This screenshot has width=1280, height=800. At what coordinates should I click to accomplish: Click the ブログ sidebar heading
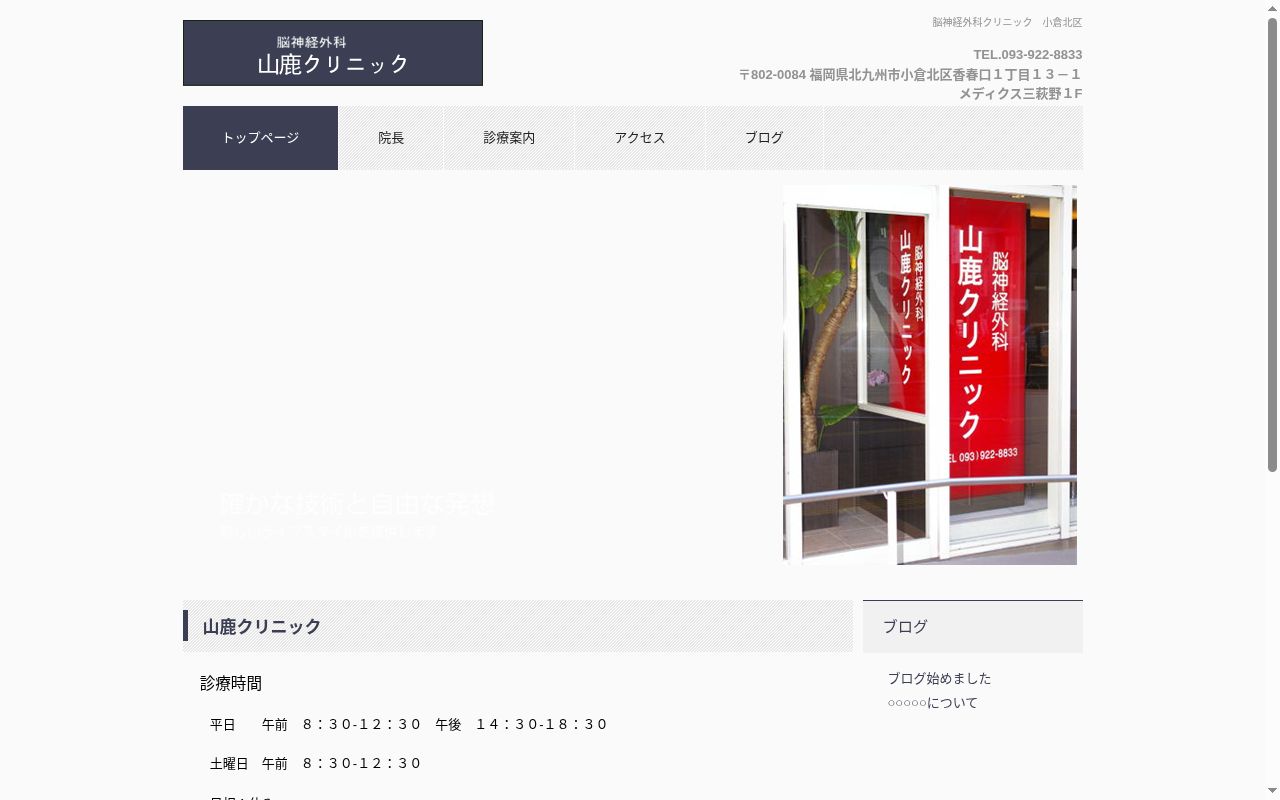905,627
